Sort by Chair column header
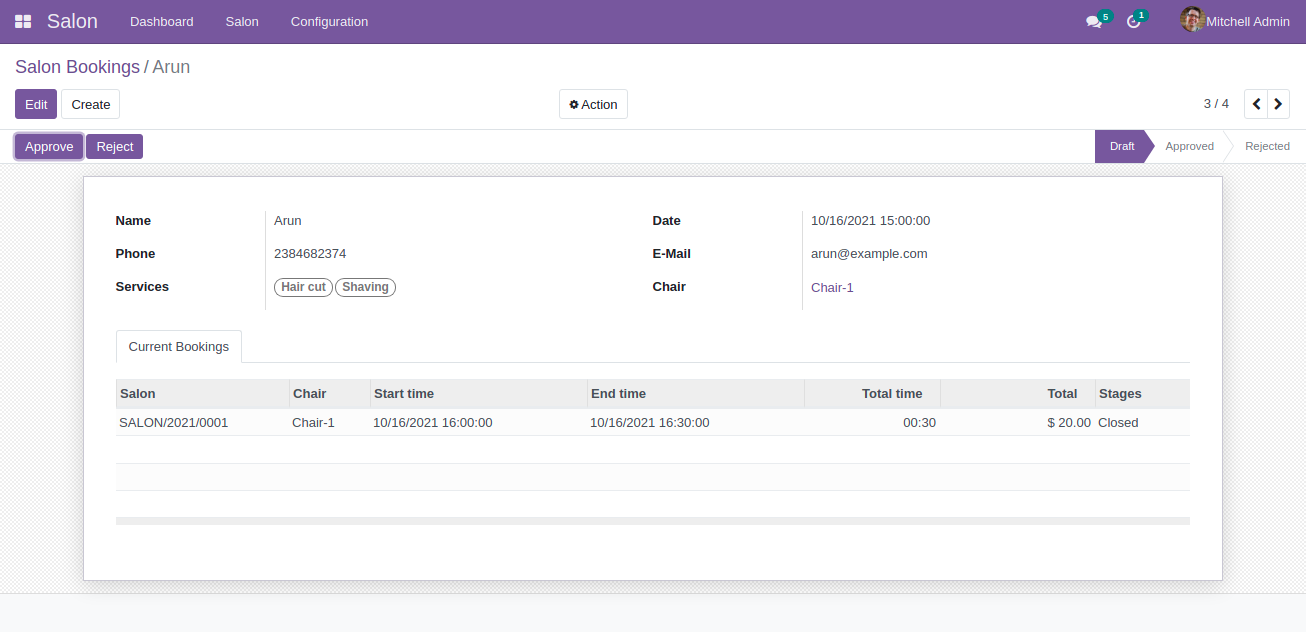Screen dimensions: 1306x632 pos(330,393)
